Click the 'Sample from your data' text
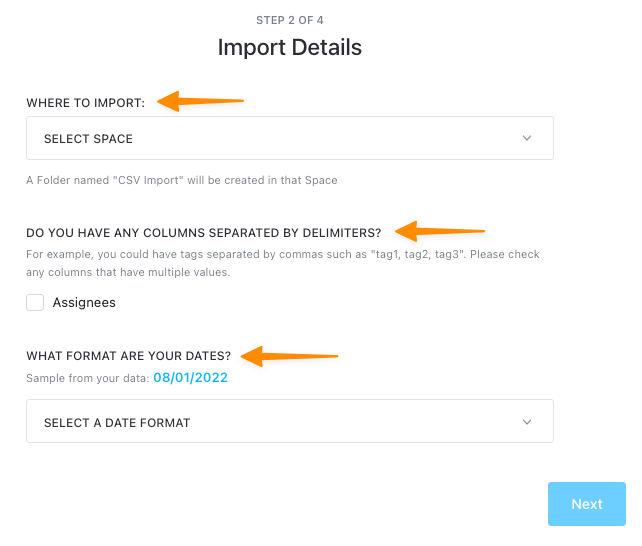The image size is (642, 546). [x=87, y=378]
